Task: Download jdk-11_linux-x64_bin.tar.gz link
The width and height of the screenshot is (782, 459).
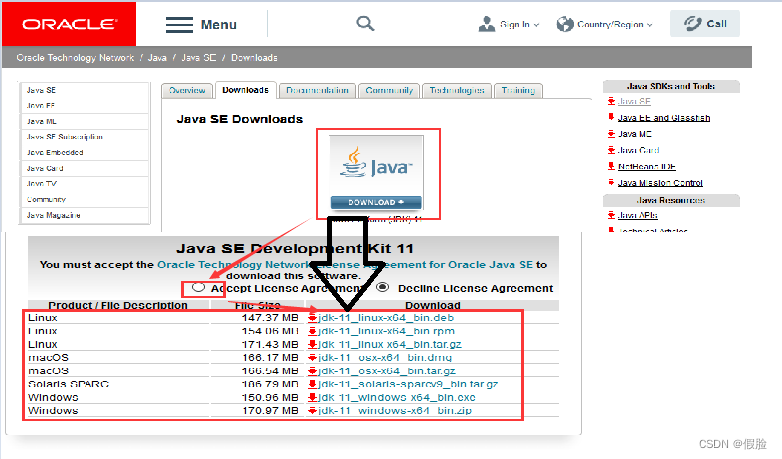Action: click(390, 344)
